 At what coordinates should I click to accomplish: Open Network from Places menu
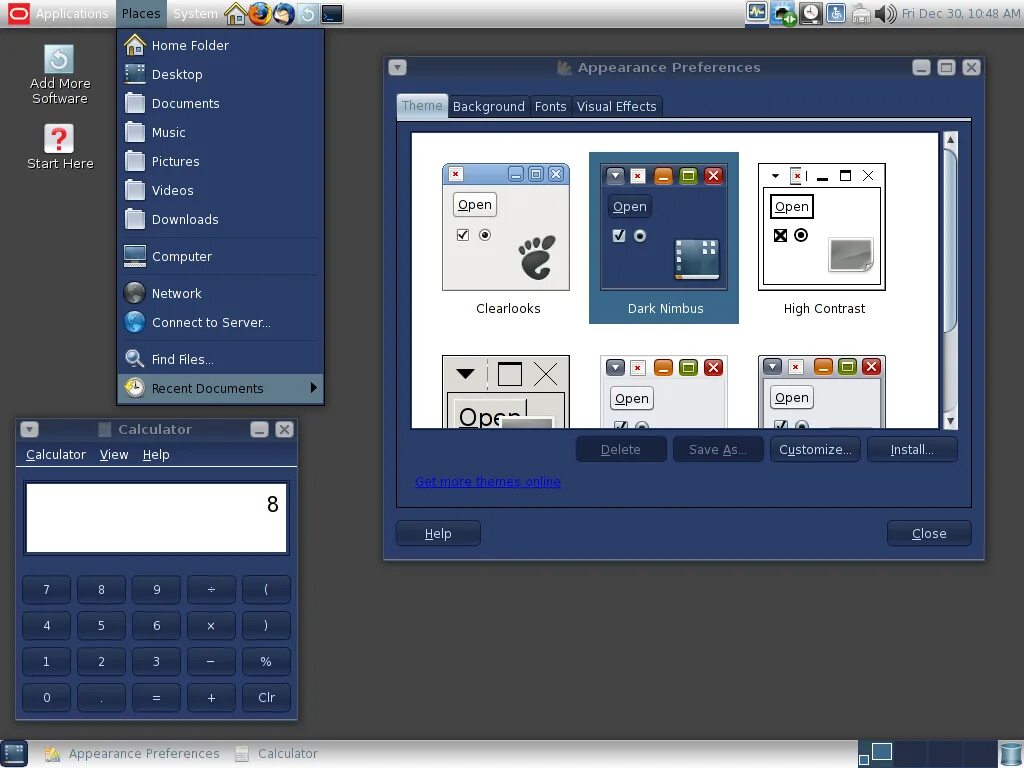coord(221,293)
